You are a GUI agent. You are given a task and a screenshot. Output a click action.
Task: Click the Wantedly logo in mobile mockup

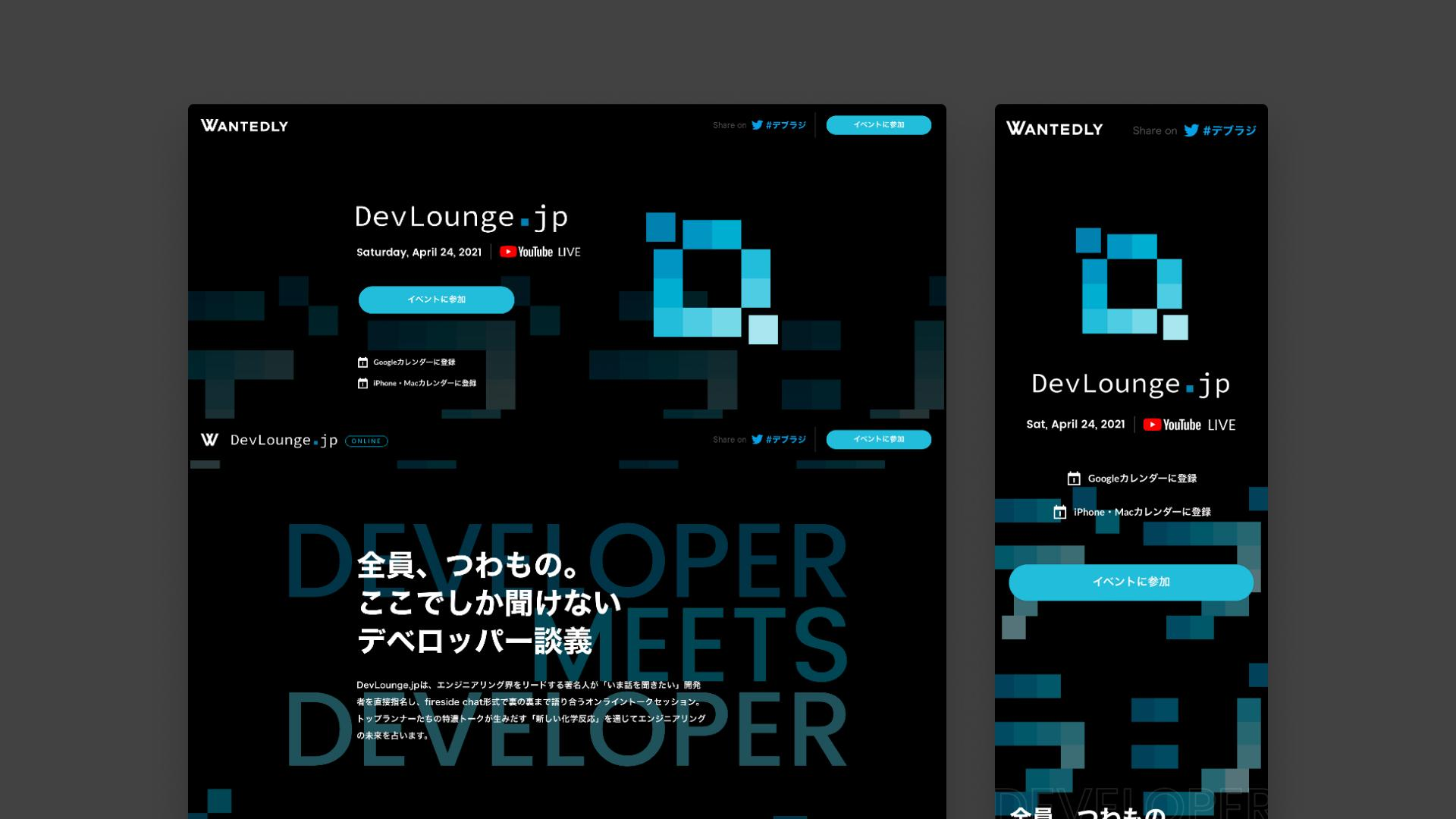1054,129
